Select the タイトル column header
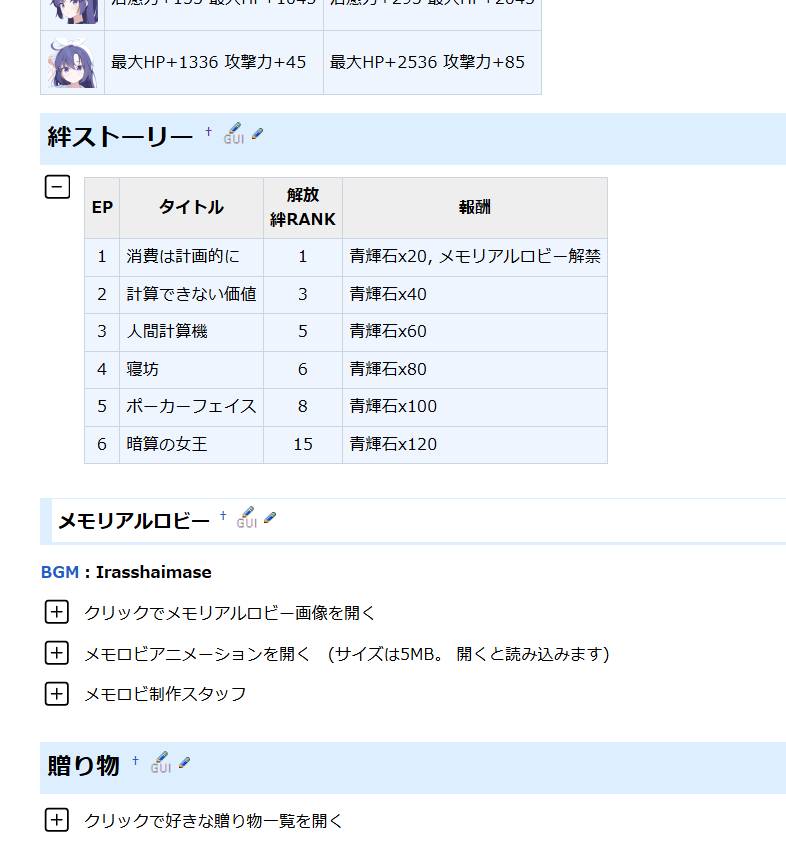The height and width of the screenshot is (844, 786). [191, 207]
